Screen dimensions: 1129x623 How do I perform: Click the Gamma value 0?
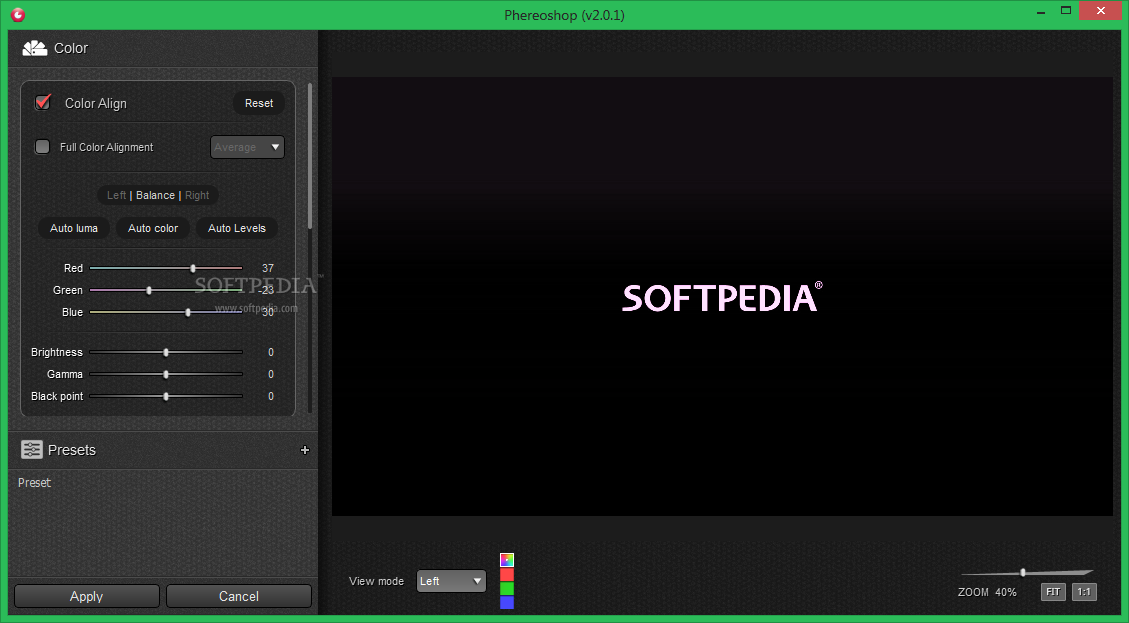click(271, 375)
